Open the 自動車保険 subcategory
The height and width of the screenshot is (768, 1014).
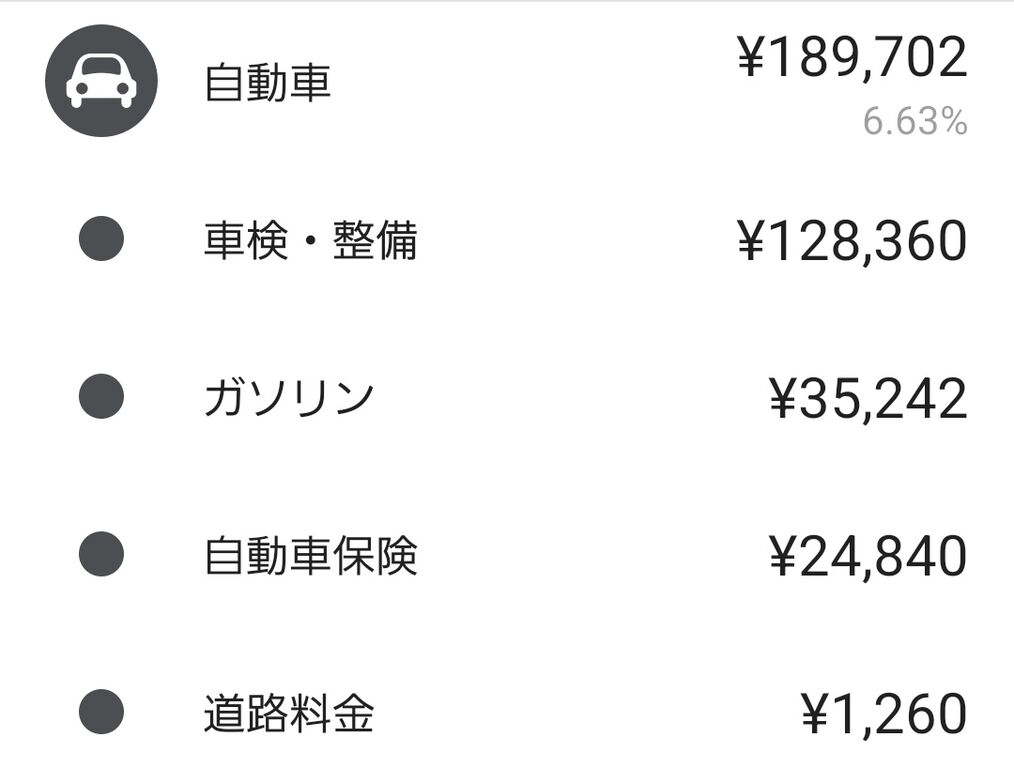coord(507,554)
